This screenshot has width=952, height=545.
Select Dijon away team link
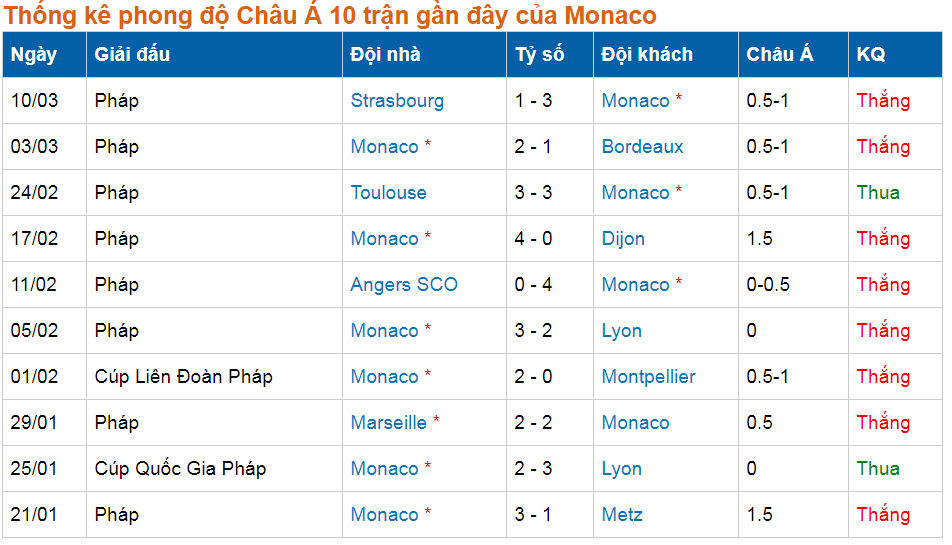[623, 239]
